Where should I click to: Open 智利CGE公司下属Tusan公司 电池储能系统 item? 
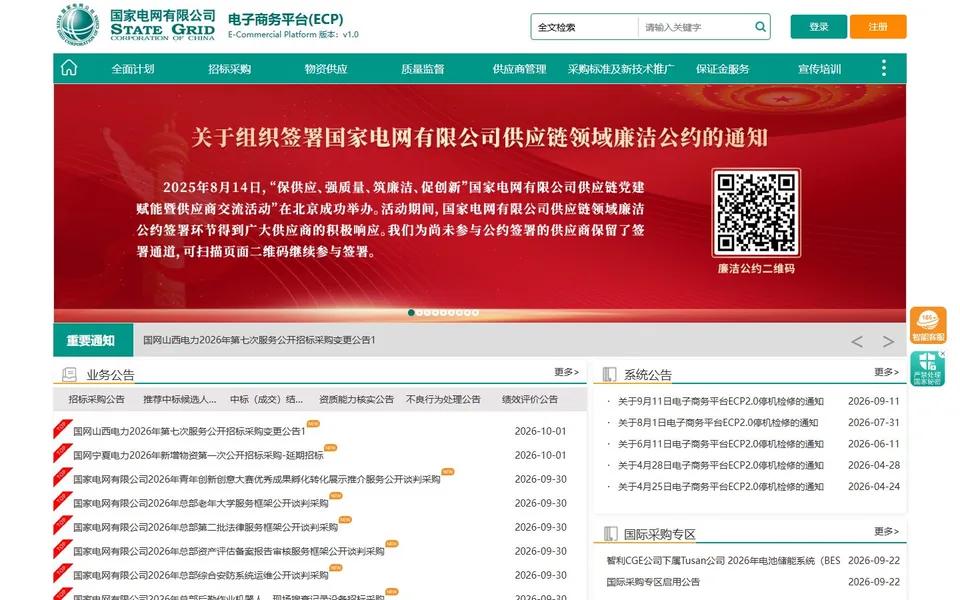[724, 560]
